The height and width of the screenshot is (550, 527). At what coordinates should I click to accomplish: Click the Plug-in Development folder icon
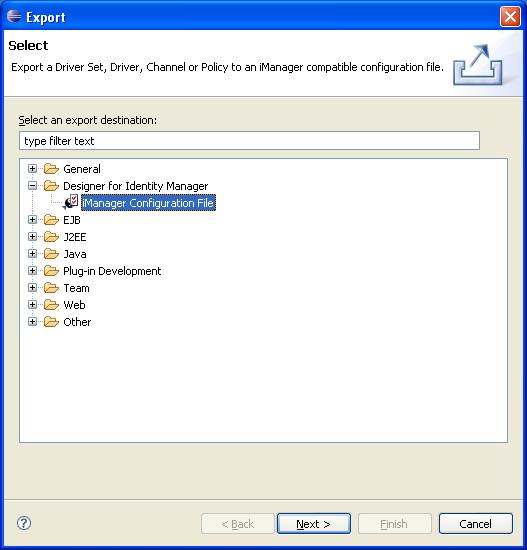coord(52,271)
